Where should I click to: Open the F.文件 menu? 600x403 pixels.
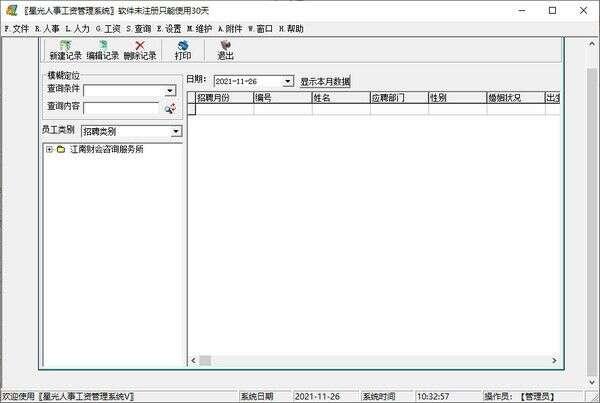click(x=16, y=29)
